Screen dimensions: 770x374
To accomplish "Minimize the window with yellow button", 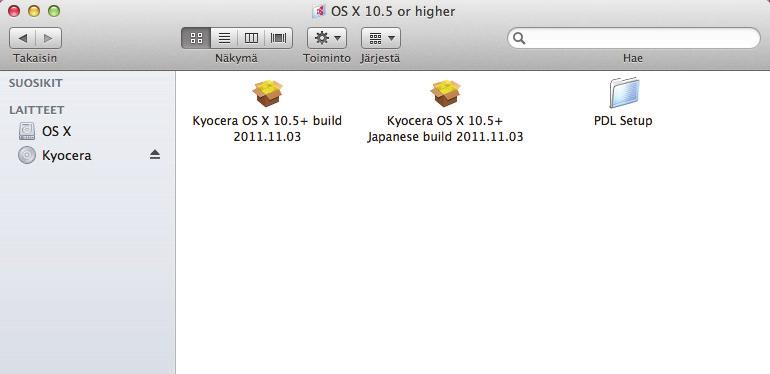I will (x=34, y=11).
